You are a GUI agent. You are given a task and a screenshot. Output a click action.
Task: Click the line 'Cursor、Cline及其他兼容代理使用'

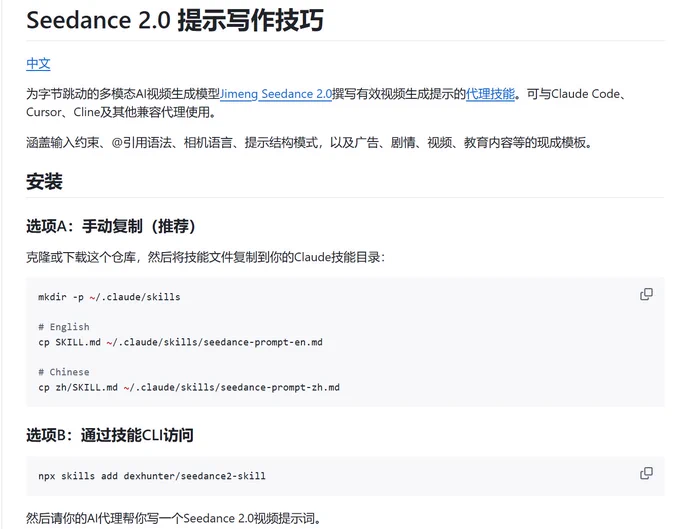click(x=121, y=112)
